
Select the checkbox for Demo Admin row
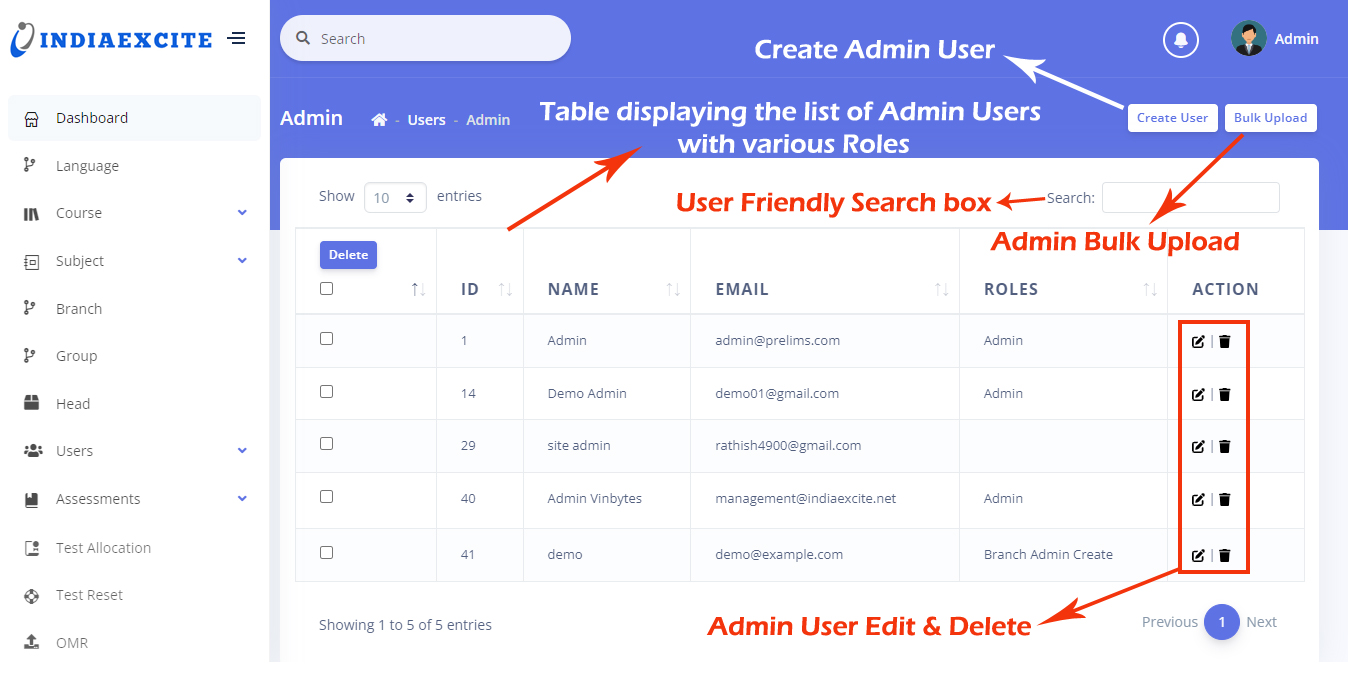coord(326,392)
